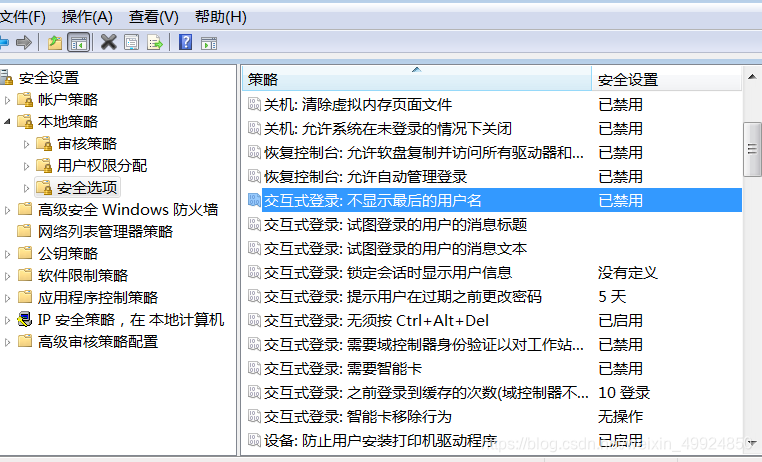Expand the 用户权限分配 tree node
Screen dimensions: 762x462
click(x=26, y=166)
